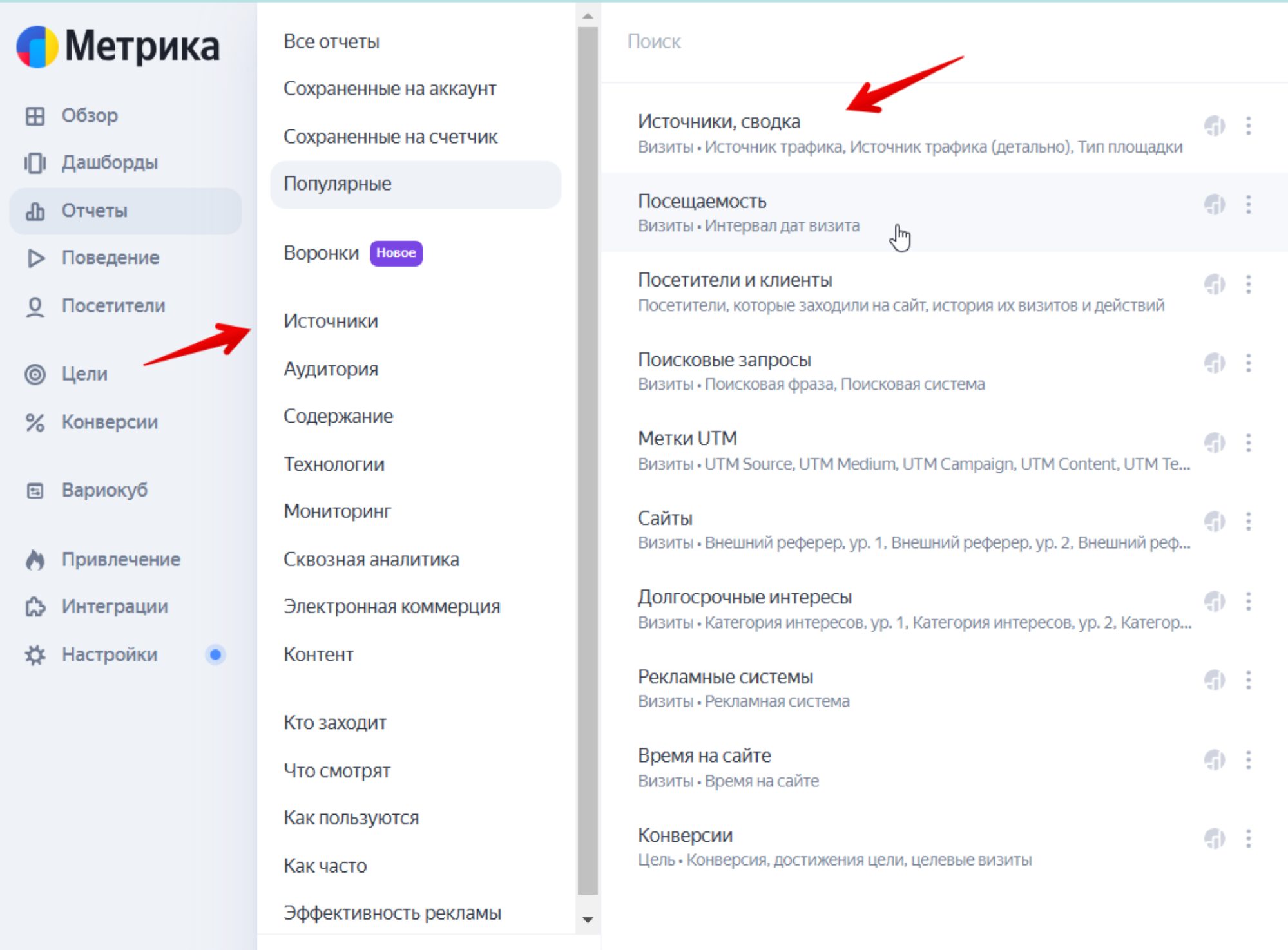Open Как пользуются category

tap(351, 818)
